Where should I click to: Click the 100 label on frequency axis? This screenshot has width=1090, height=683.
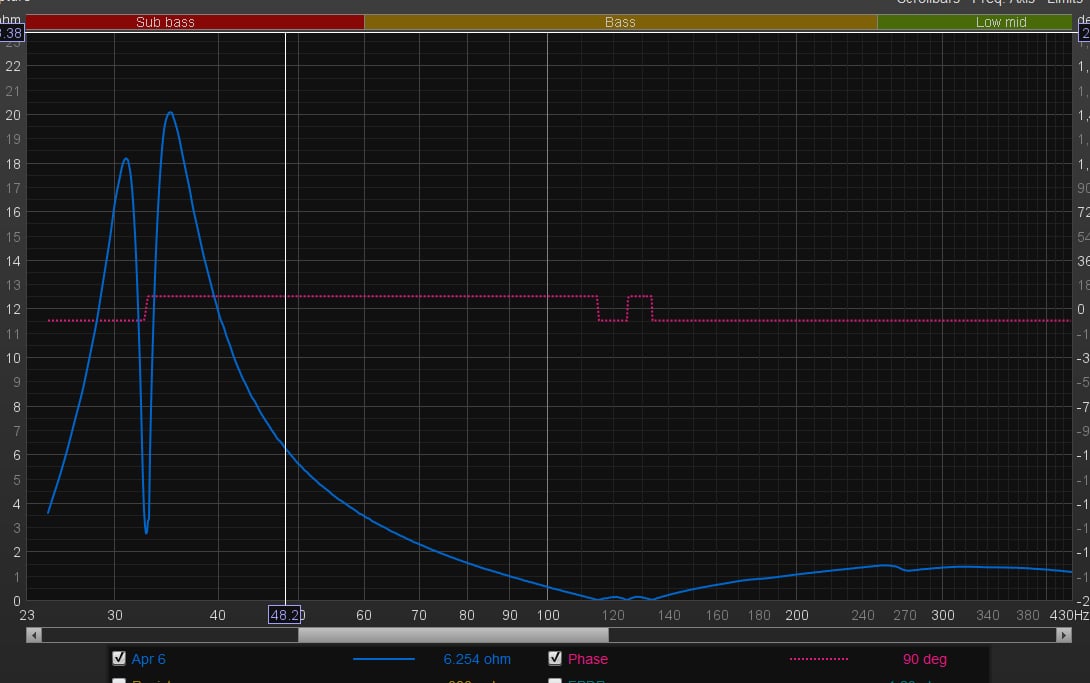click(x=548, y=615)
